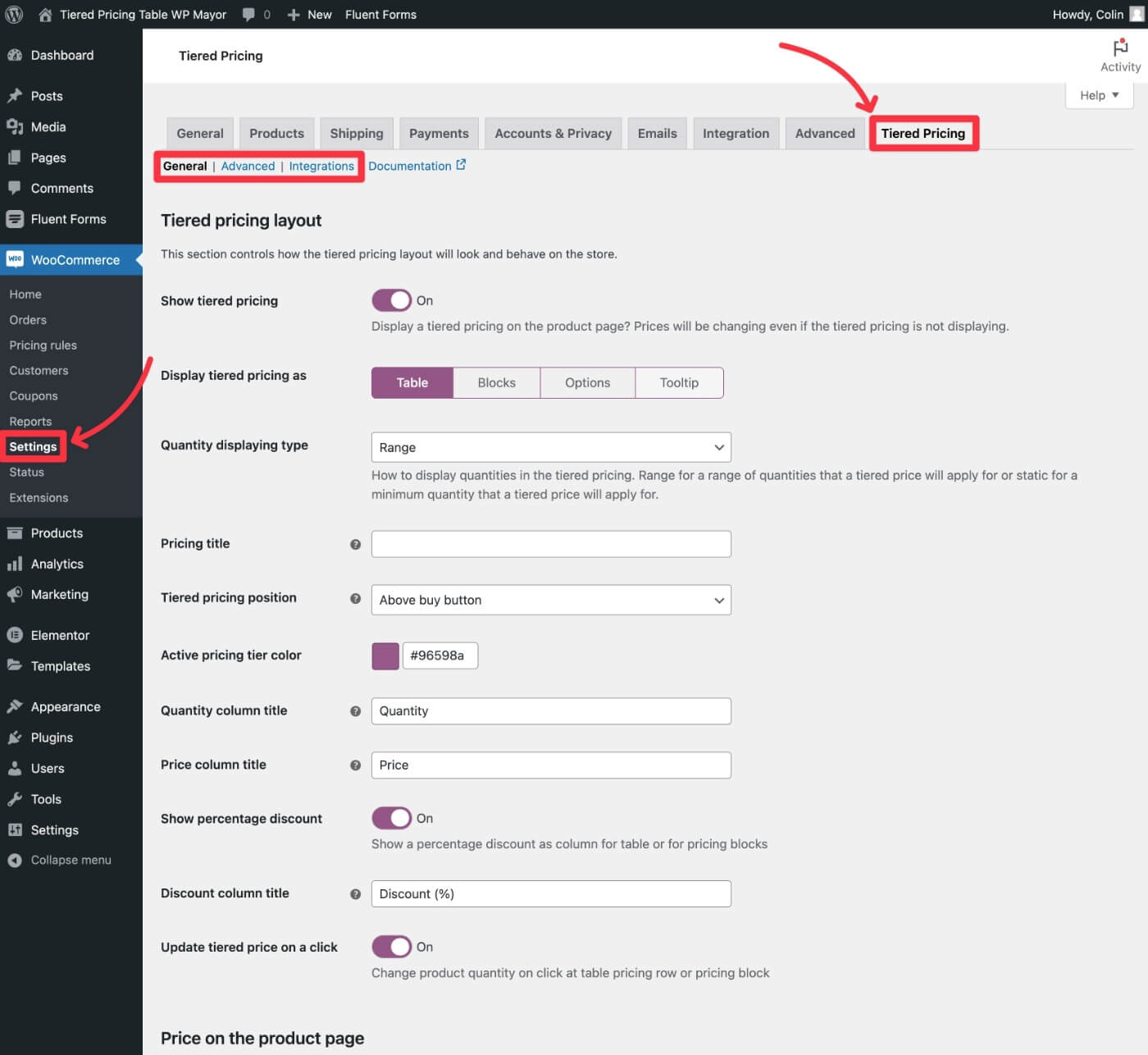Click the Appearance paintbrush icon
This screenshot has height=1055, width=1148.
(15, 706)
